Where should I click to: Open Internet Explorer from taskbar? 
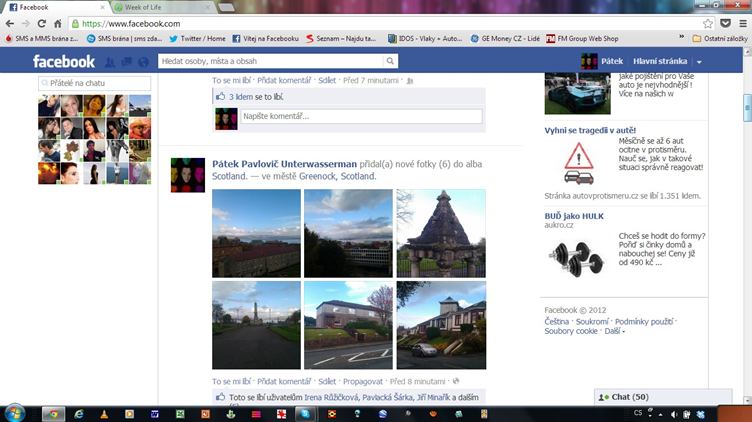79,414
